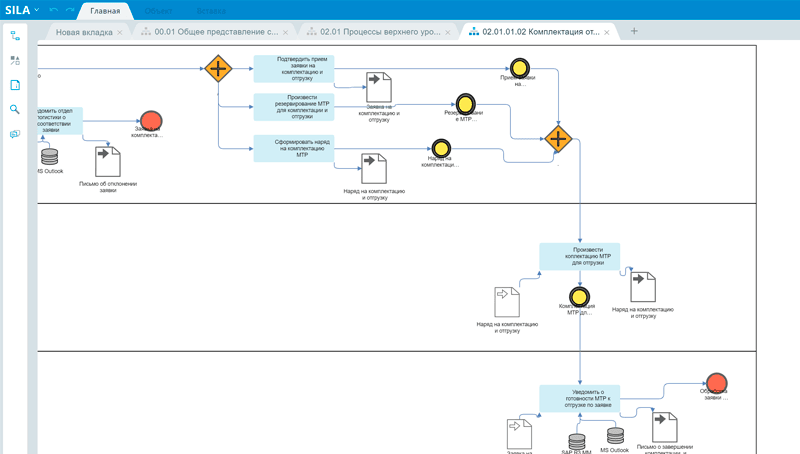
Task: Open the model tree sidebar icon
Action: point(15,36)
